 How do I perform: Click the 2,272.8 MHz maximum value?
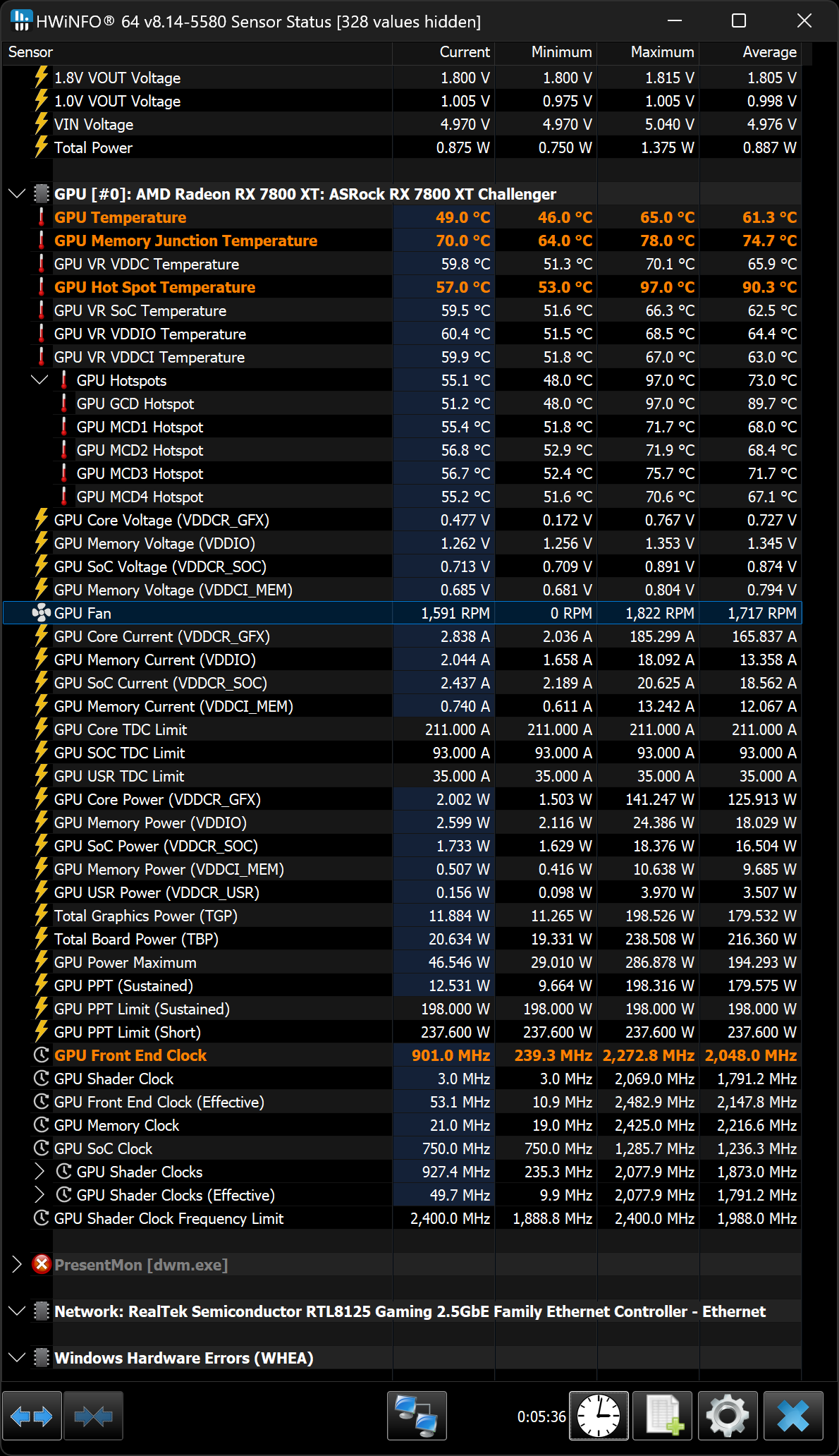(649, 1055)
